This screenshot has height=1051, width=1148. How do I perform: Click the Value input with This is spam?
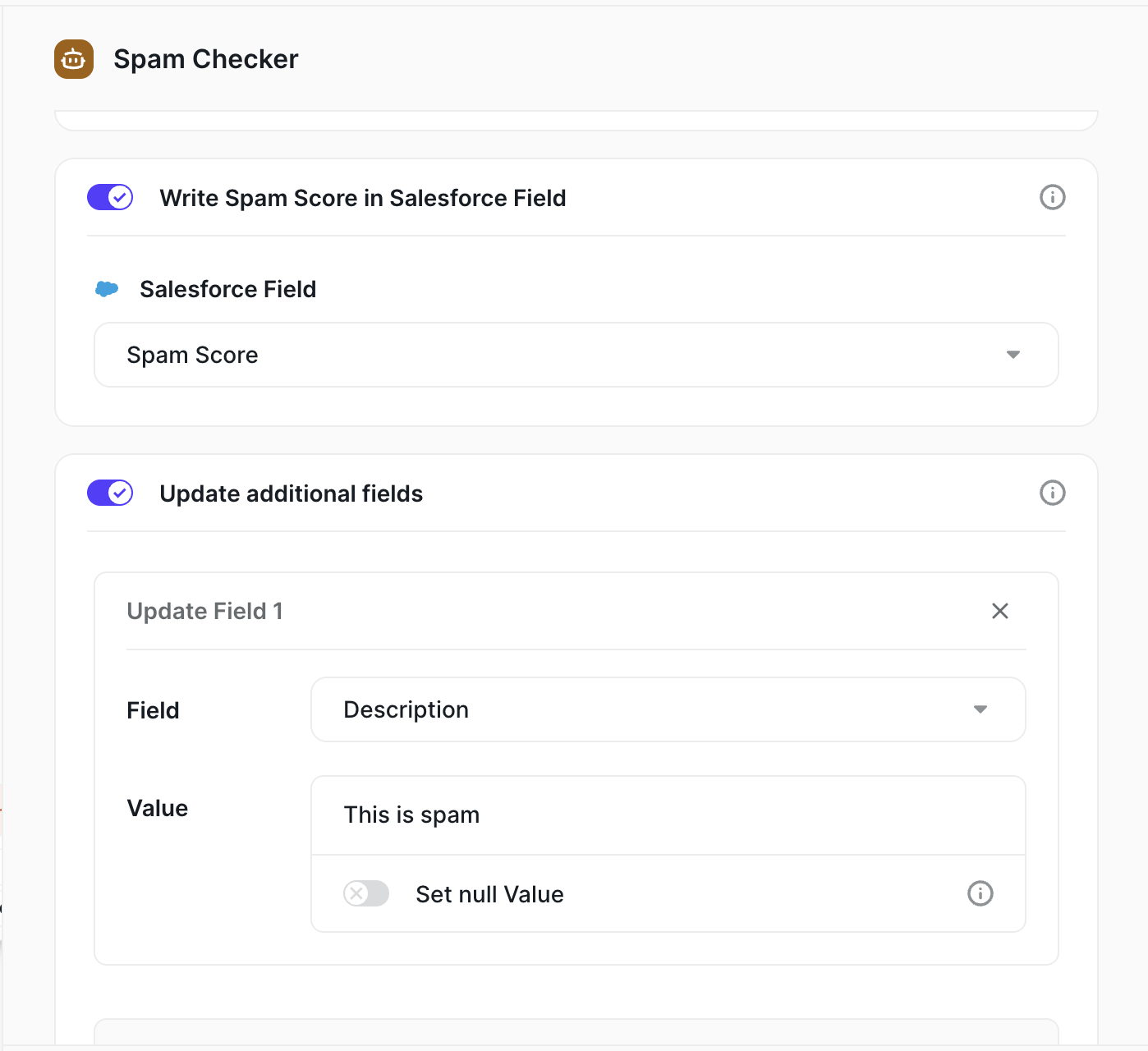coord(668,815)
